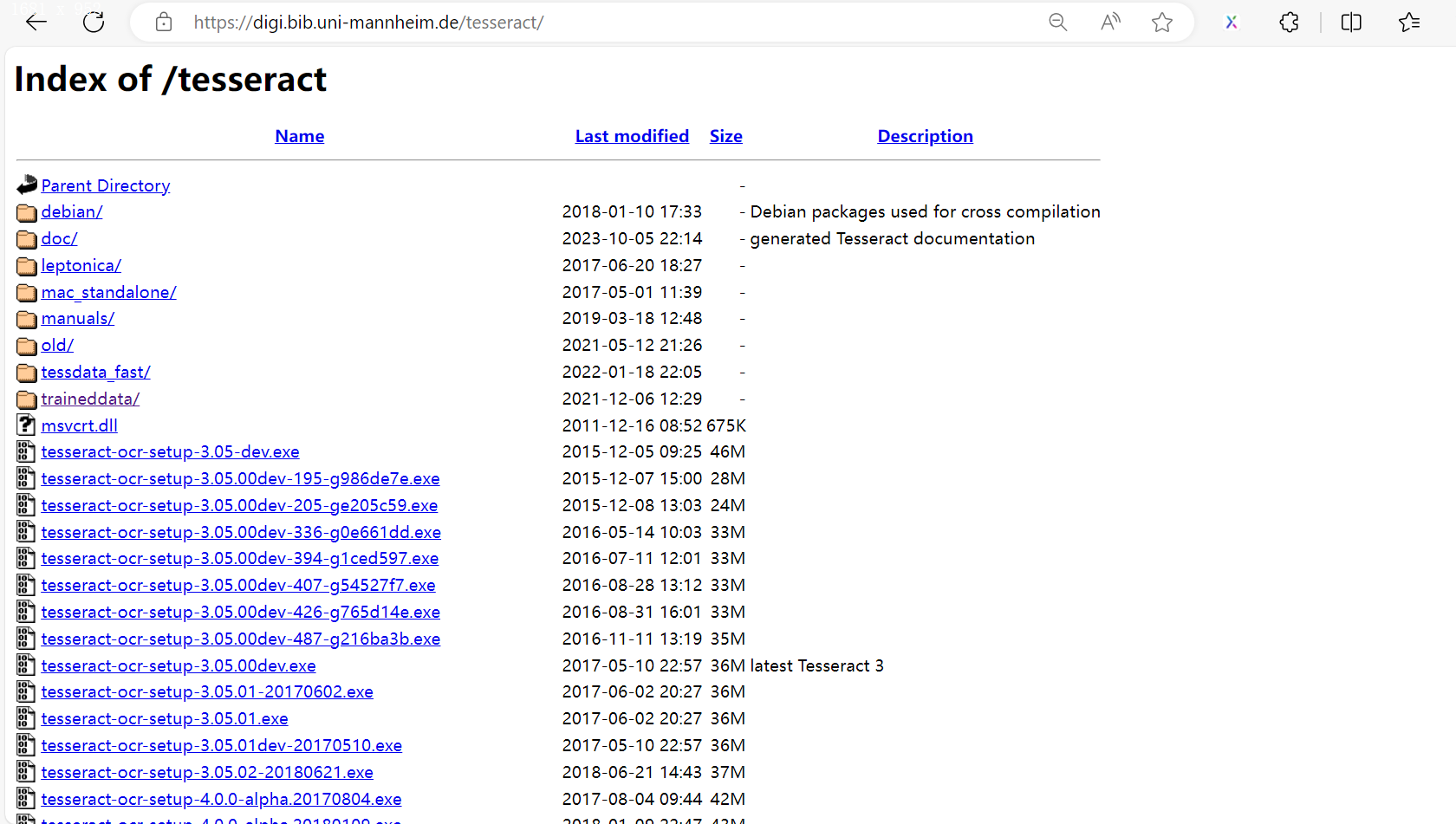Open the zoom magnifier in the address bar
Screen dimensions: 1456x824
click(x=1057, y=23)
